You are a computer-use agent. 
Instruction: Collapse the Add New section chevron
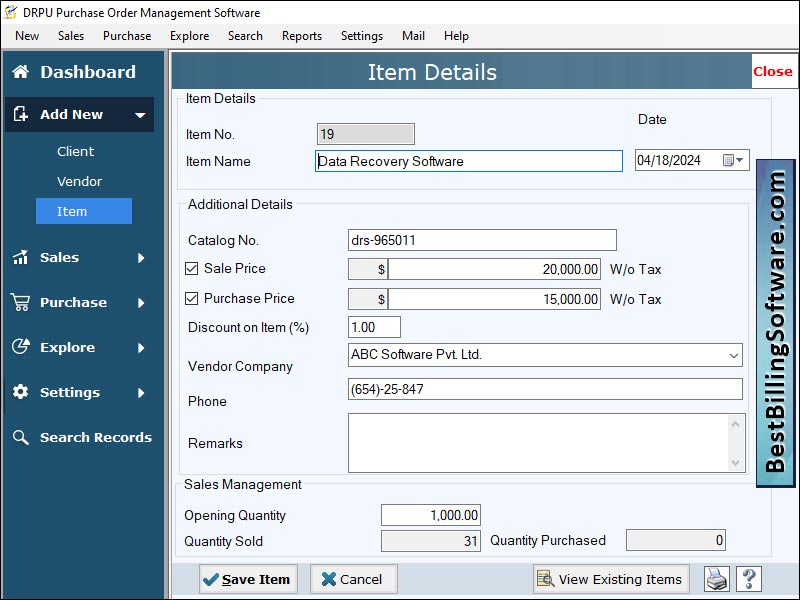(x=140, y=114)
